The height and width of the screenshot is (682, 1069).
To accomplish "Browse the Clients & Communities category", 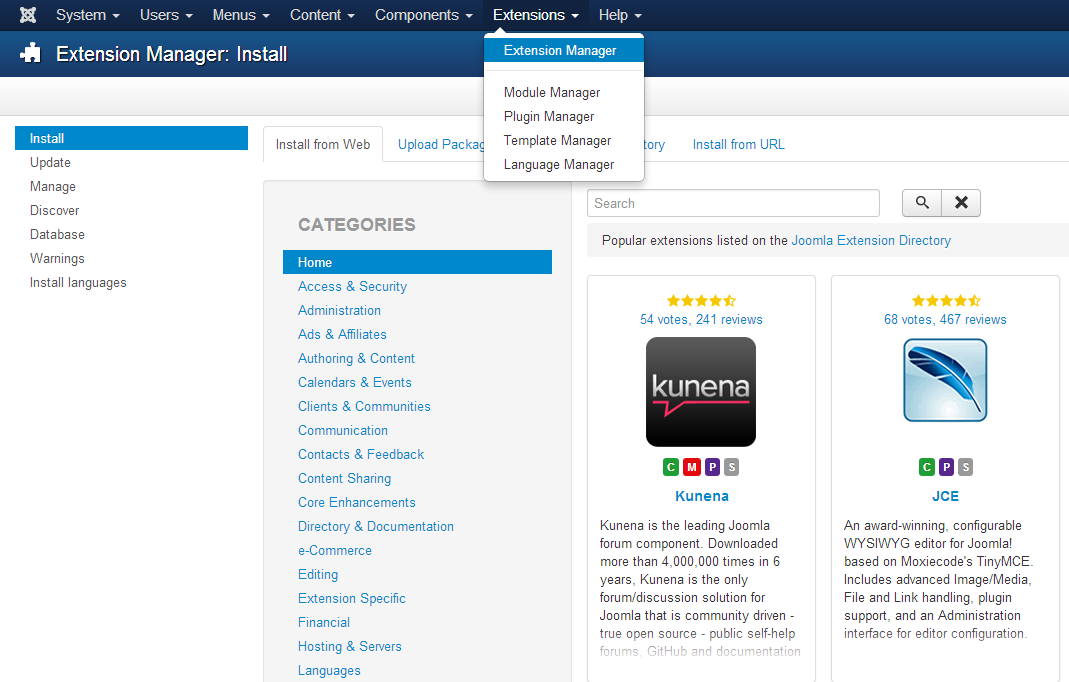I will pyautogui.click(x=364, y=406).
